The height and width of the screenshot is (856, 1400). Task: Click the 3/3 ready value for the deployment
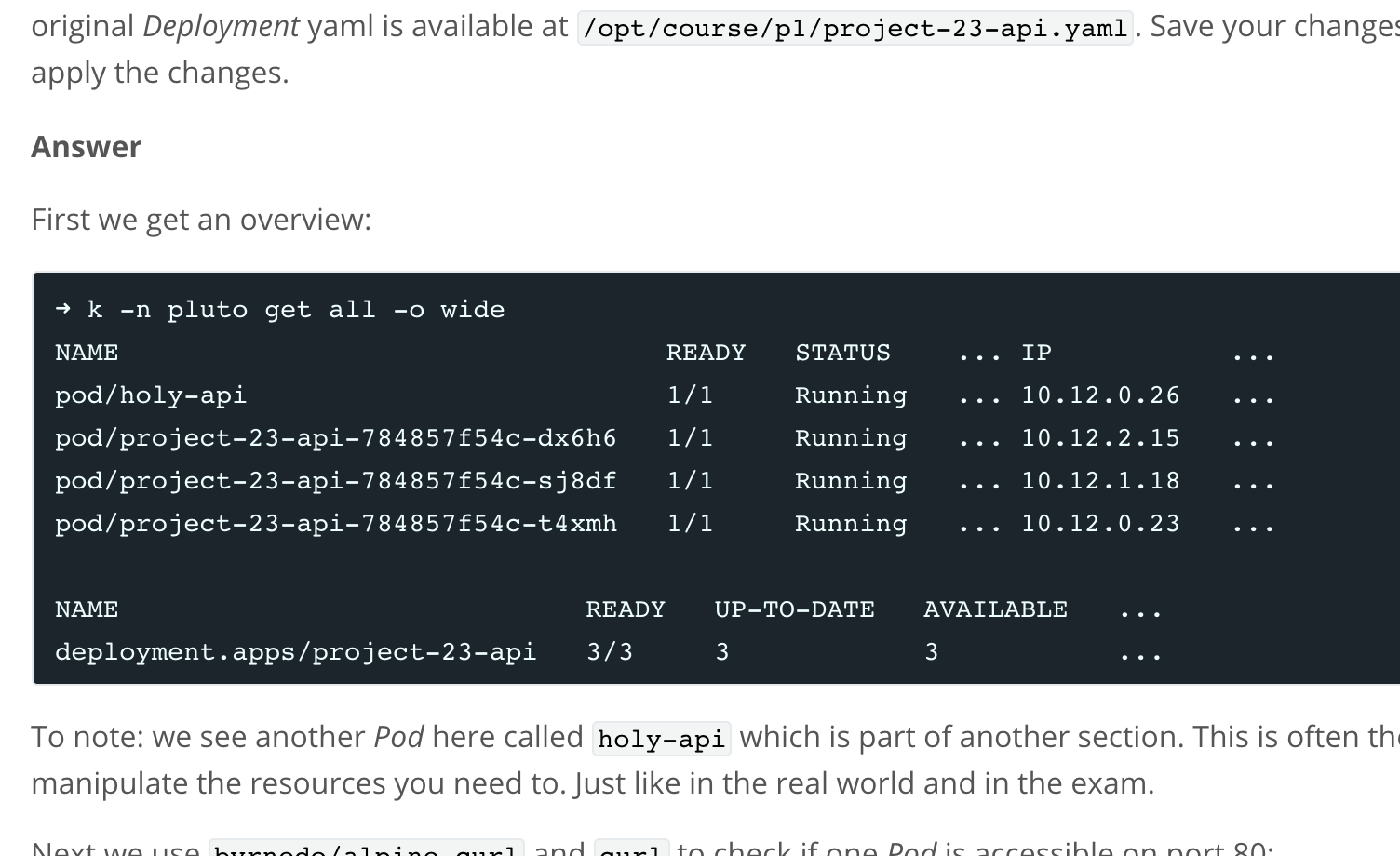click(610, 652)
